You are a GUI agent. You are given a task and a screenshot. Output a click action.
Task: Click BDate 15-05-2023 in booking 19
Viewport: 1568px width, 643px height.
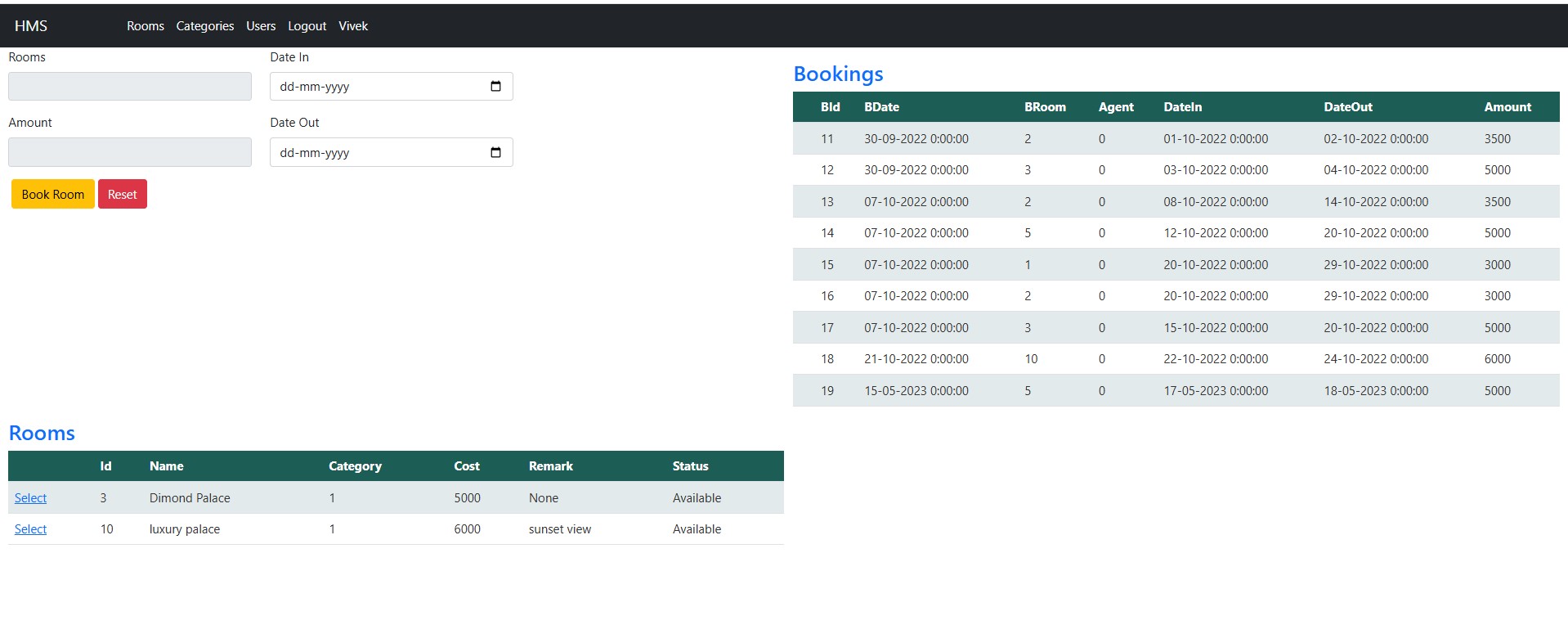(x=916, y=391)
